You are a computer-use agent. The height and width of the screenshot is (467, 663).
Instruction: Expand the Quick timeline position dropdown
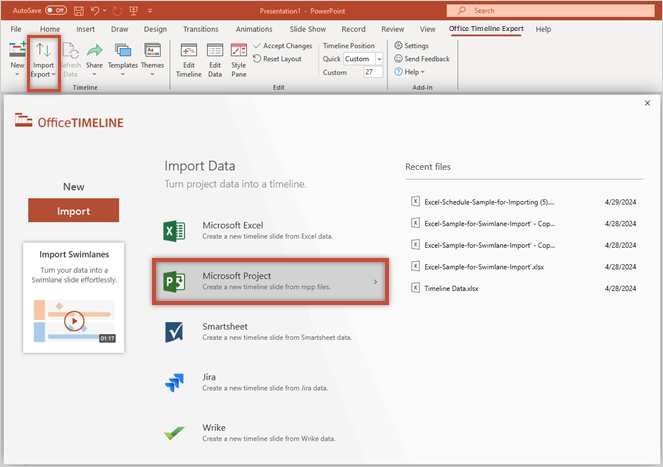tap(377, 59)
